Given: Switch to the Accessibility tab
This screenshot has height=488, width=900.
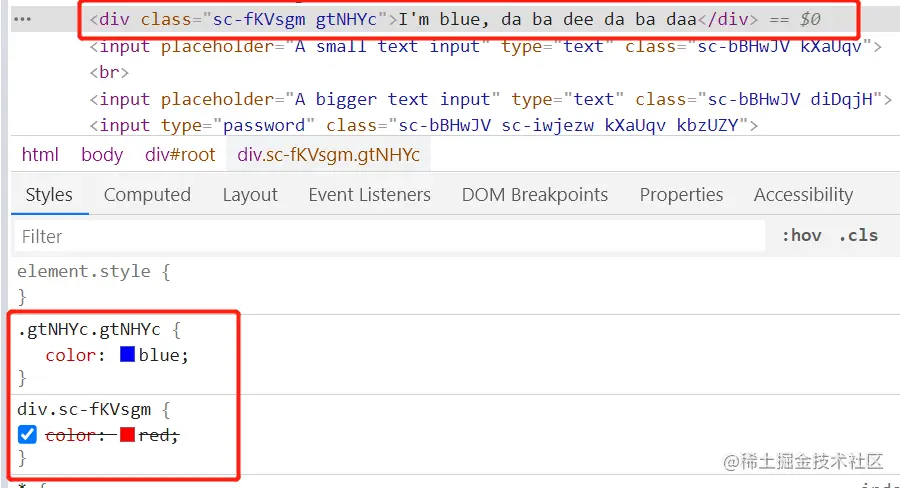Looking at the screenshot, I should (804, 195).
